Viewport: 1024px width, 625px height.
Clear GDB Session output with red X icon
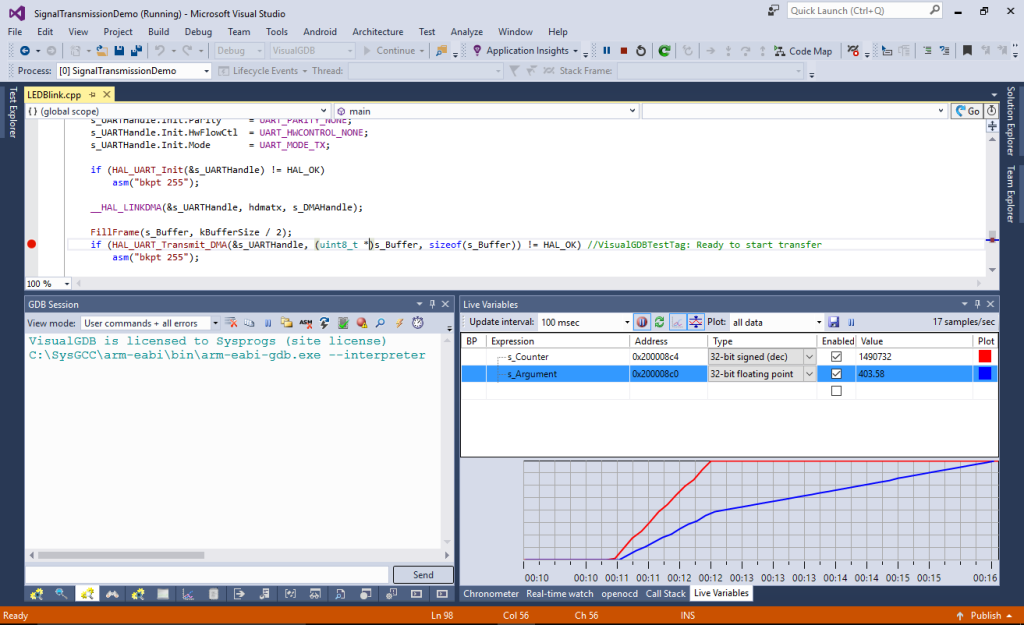231,323
